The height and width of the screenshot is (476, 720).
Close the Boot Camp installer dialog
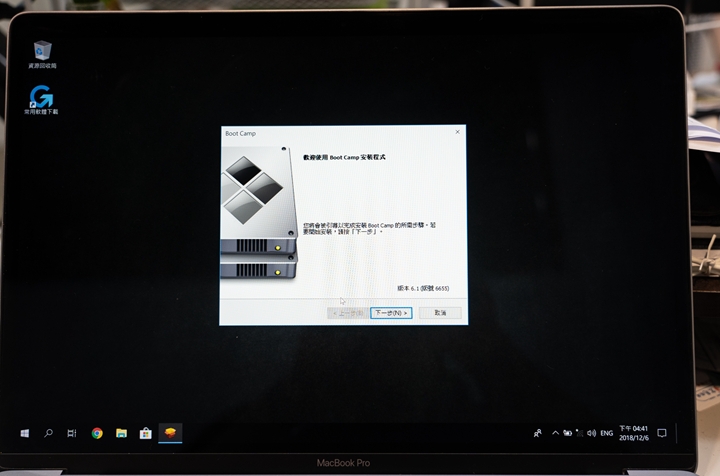pyautogui.click(x=457, y=132)
